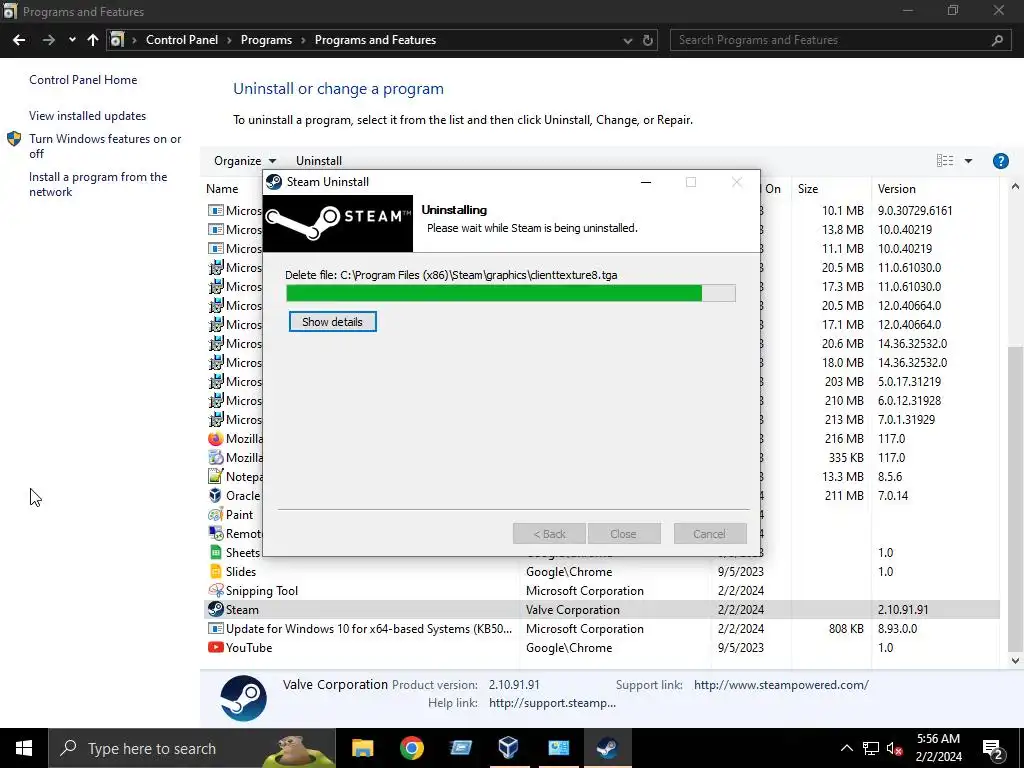Viewport: 1024px width, 768px height.
Task: Open File Explorer from the taskbar
Action: pyautogui.click(x=362, y=748)
